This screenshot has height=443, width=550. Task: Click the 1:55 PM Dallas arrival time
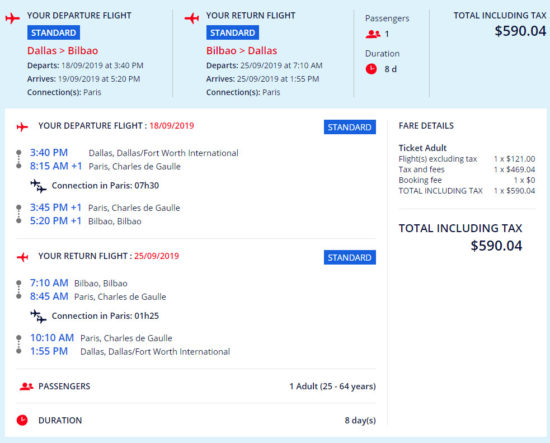coord(49,351)
